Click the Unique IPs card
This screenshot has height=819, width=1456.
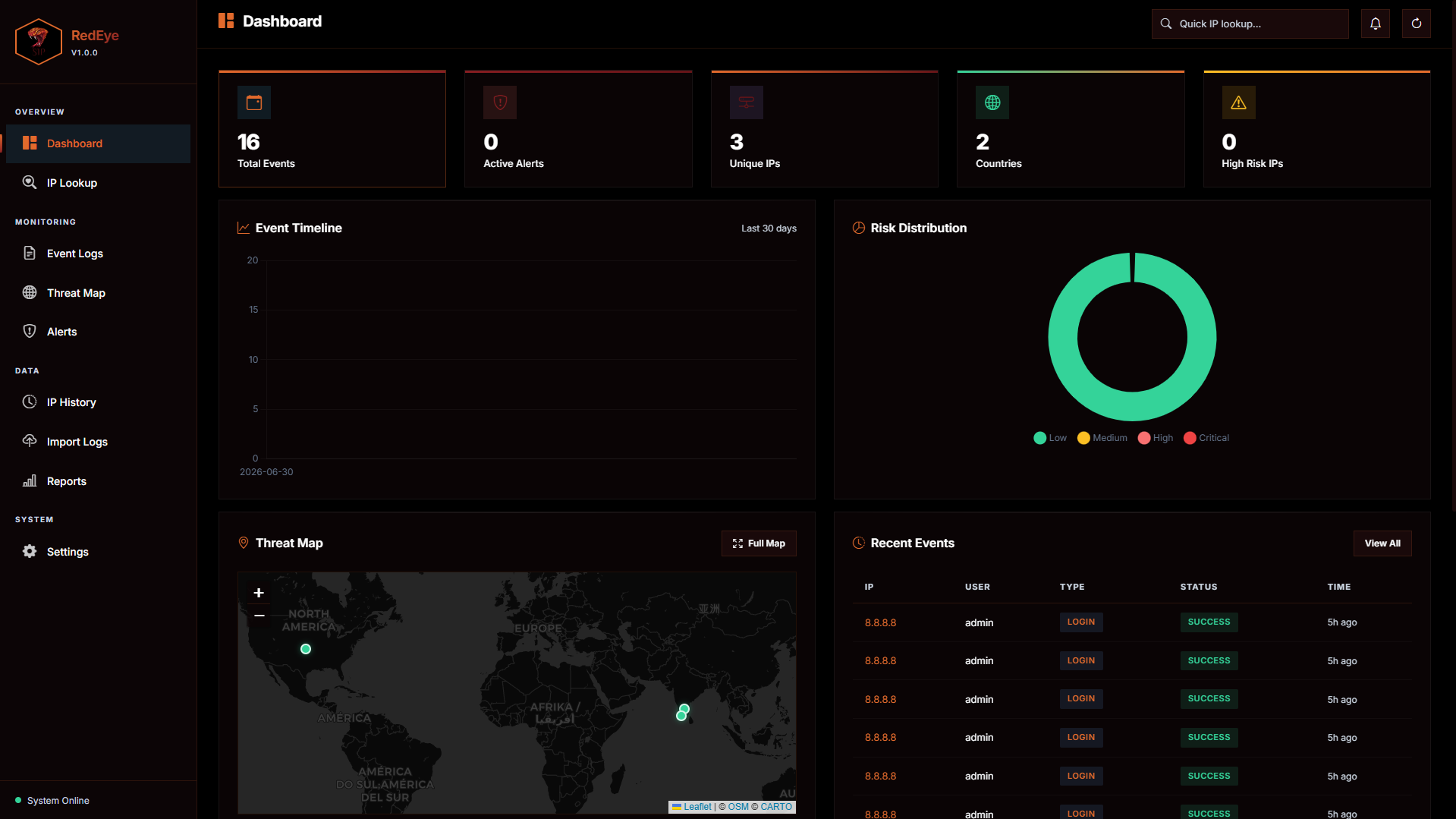825,129
